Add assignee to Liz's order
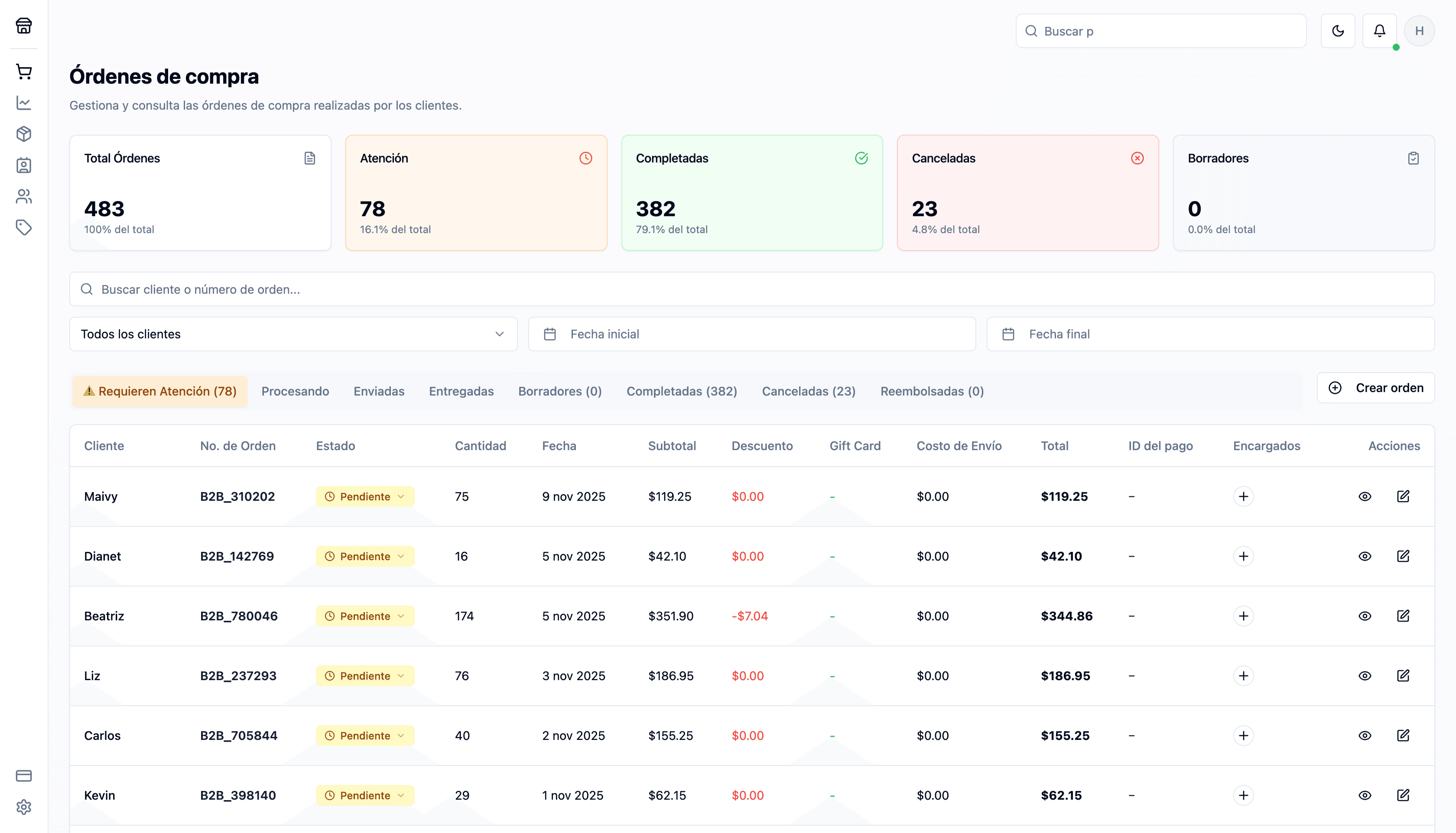1456x833 pixels. coord(1243,676)
